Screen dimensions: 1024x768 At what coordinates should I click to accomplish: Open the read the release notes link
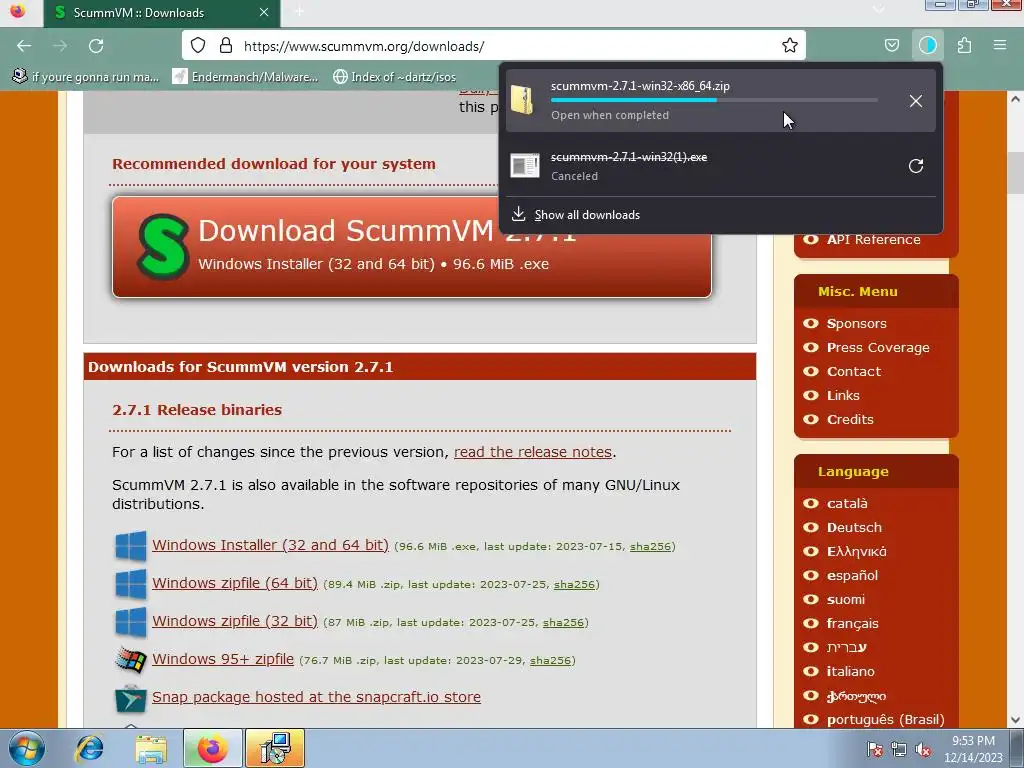pyautogui.click(x=533, y=452)
